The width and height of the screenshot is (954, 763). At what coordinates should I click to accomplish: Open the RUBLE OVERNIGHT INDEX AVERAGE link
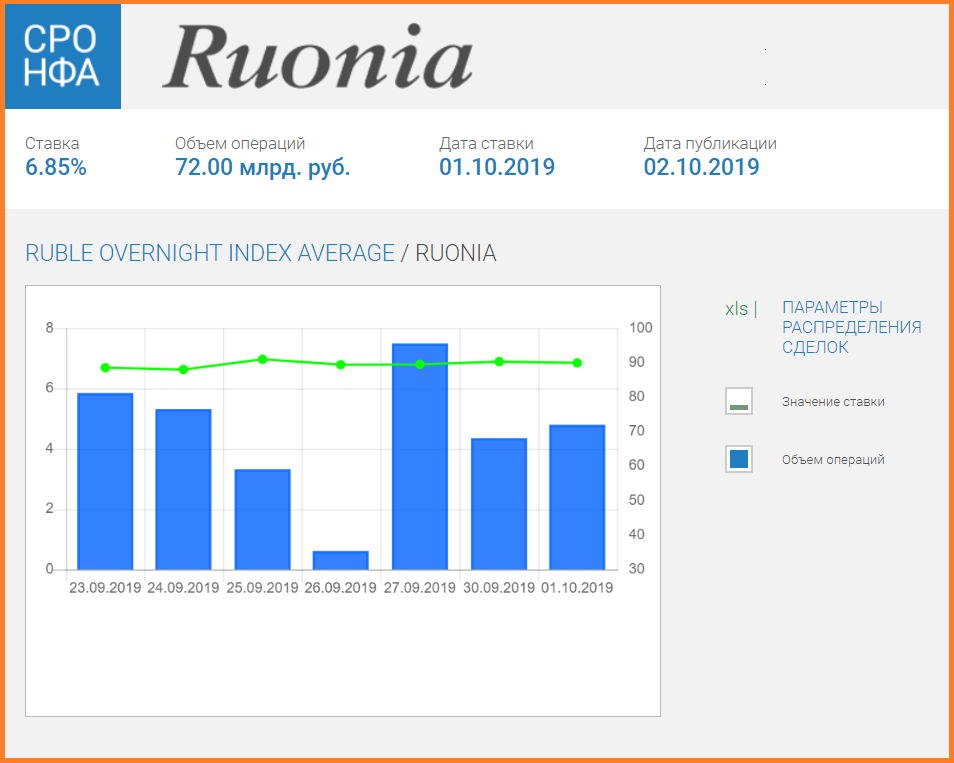point(210,253)
